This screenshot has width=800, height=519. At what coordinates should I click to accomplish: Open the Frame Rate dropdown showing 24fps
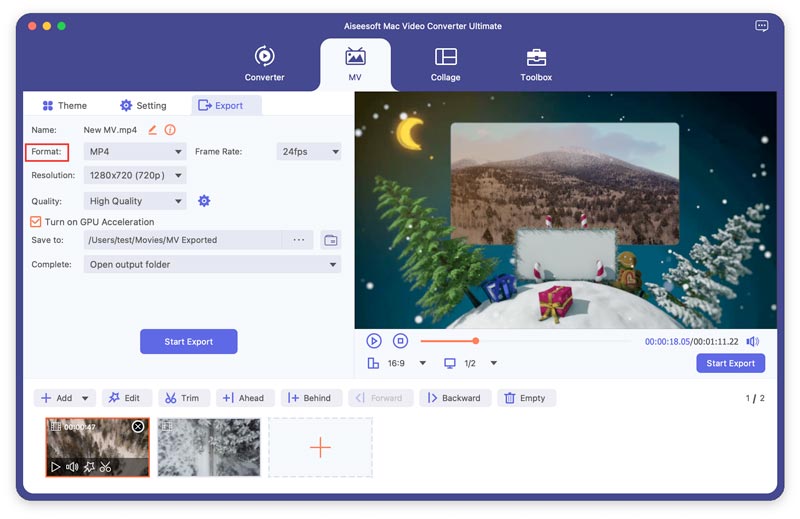point(309,152)
